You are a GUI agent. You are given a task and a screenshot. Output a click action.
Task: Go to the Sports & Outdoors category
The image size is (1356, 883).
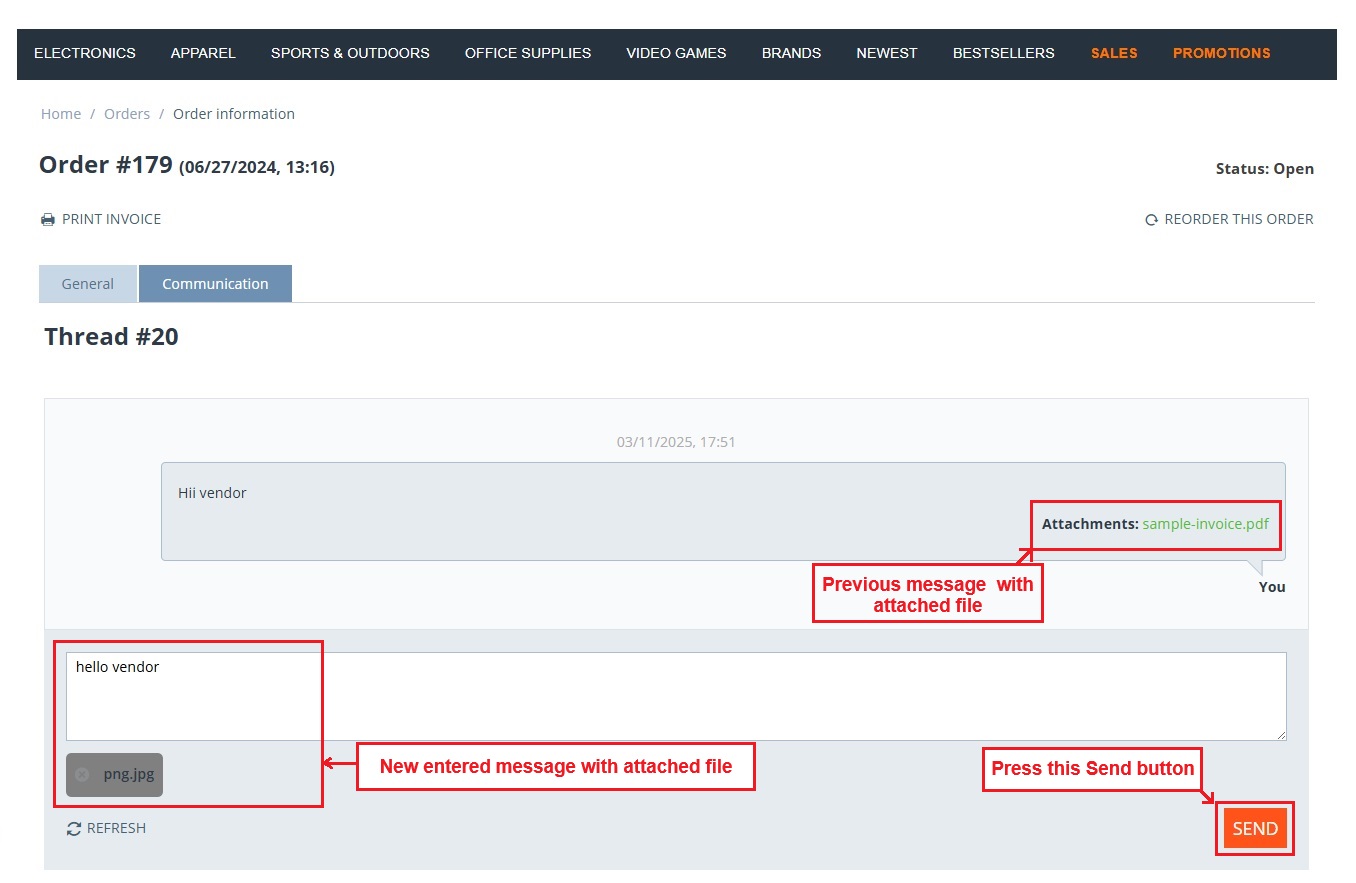pyautogui.click(x=350, y=53)
